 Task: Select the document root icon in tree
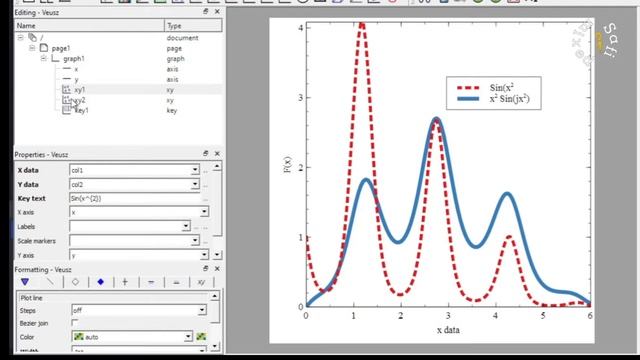pyautogui.click(x=32, y=38)
